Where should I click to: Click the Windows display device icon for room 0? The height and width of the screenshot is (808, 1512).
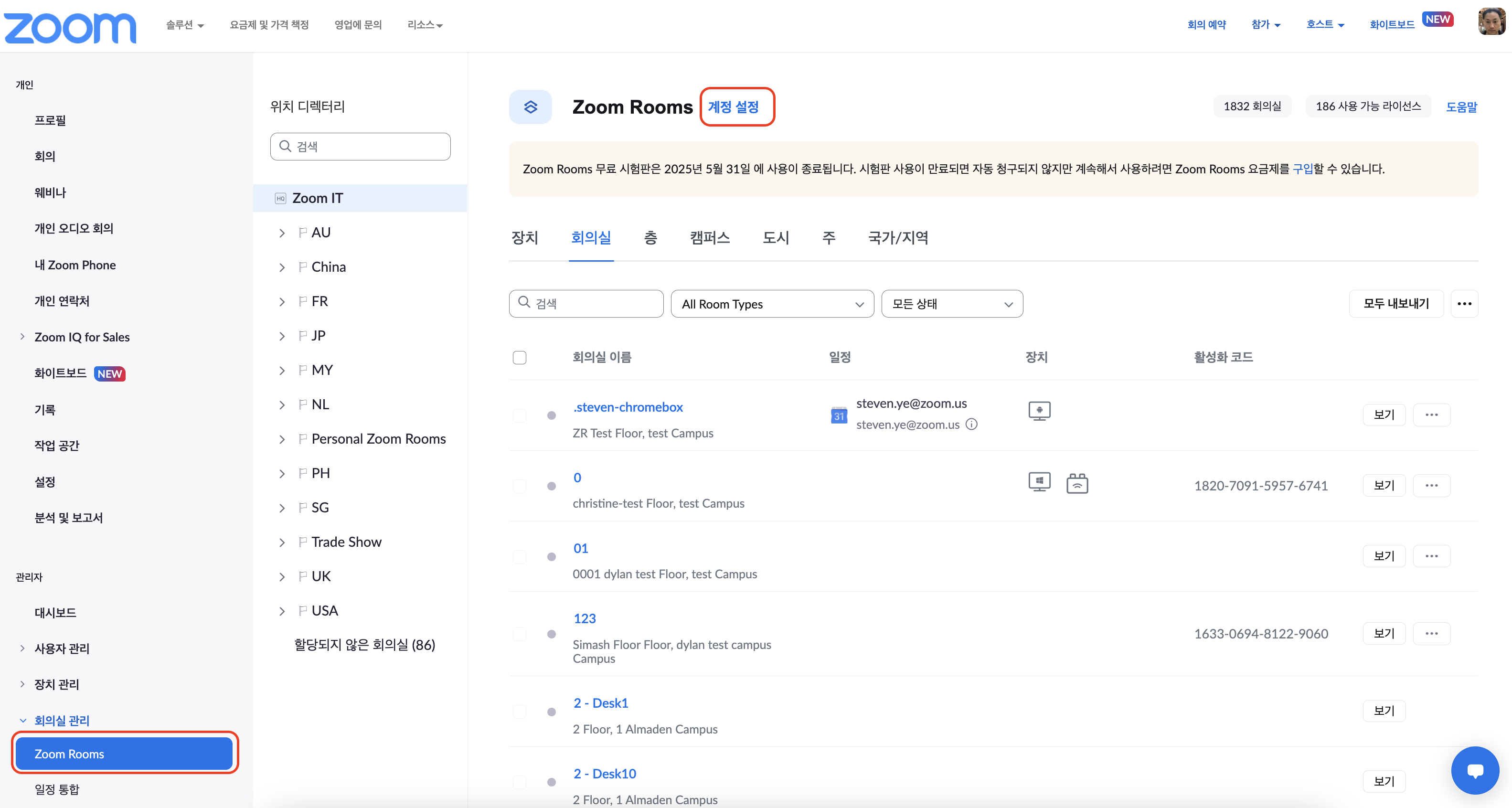click(1039, 482)
